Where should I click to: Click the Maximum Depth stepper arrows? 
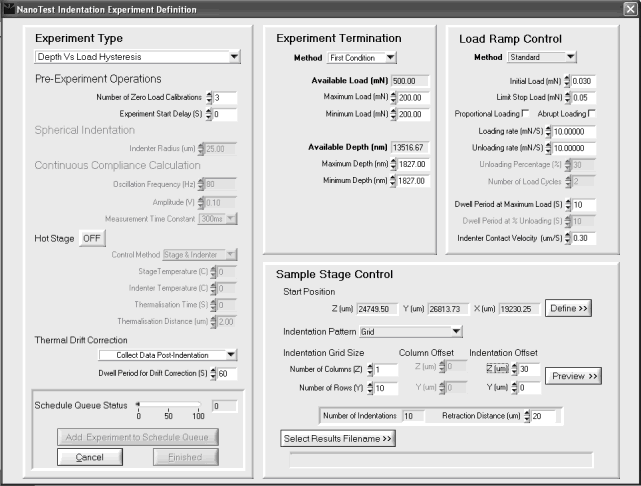[x=393, y=164]
